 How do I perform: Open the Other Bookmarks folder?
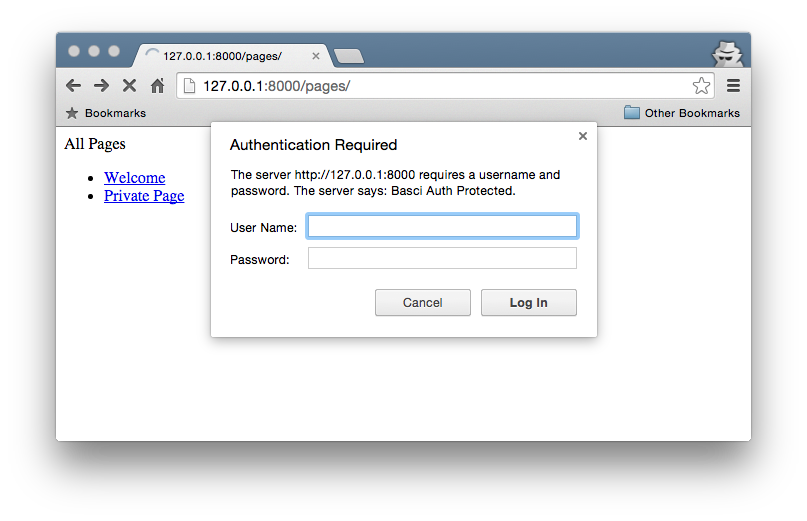[x=682, y=113]
